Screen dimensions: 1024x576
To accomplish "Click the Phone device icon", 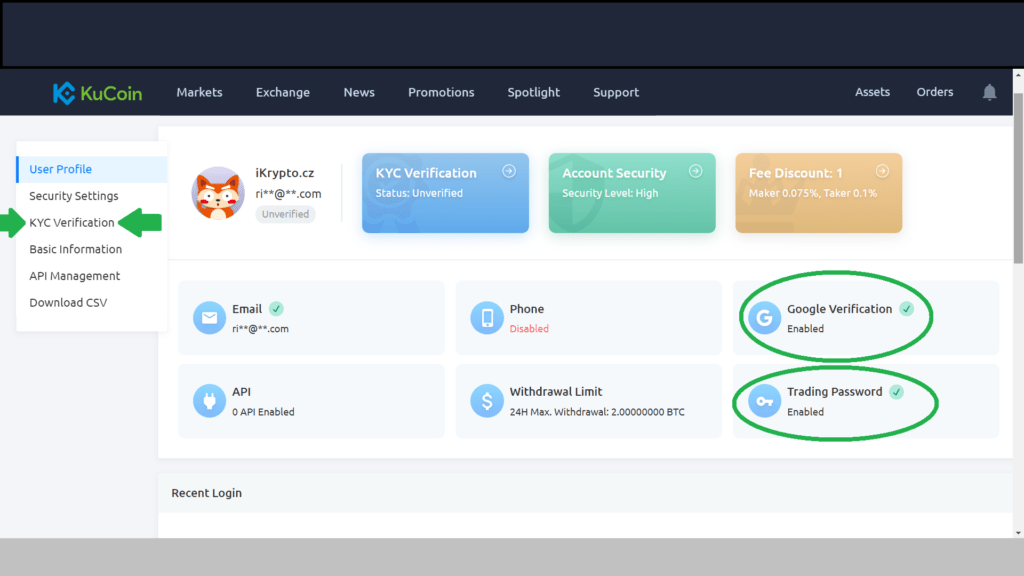I will [487, 317].
